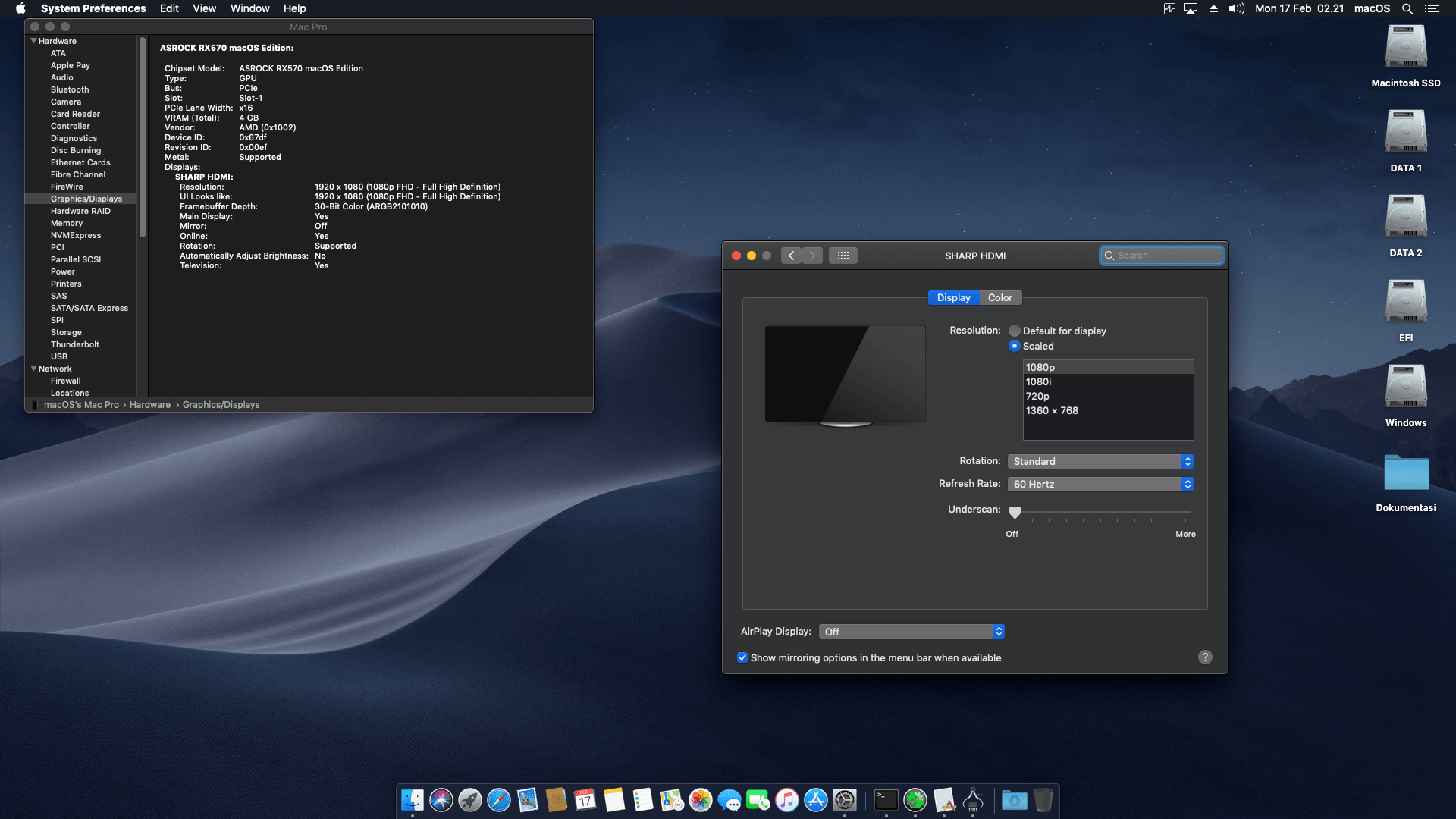Image resolution: width=1456 pixels, height=819 pixels.
Task: Open the Downloads folder in Dock
Action: pos(1014,800)
